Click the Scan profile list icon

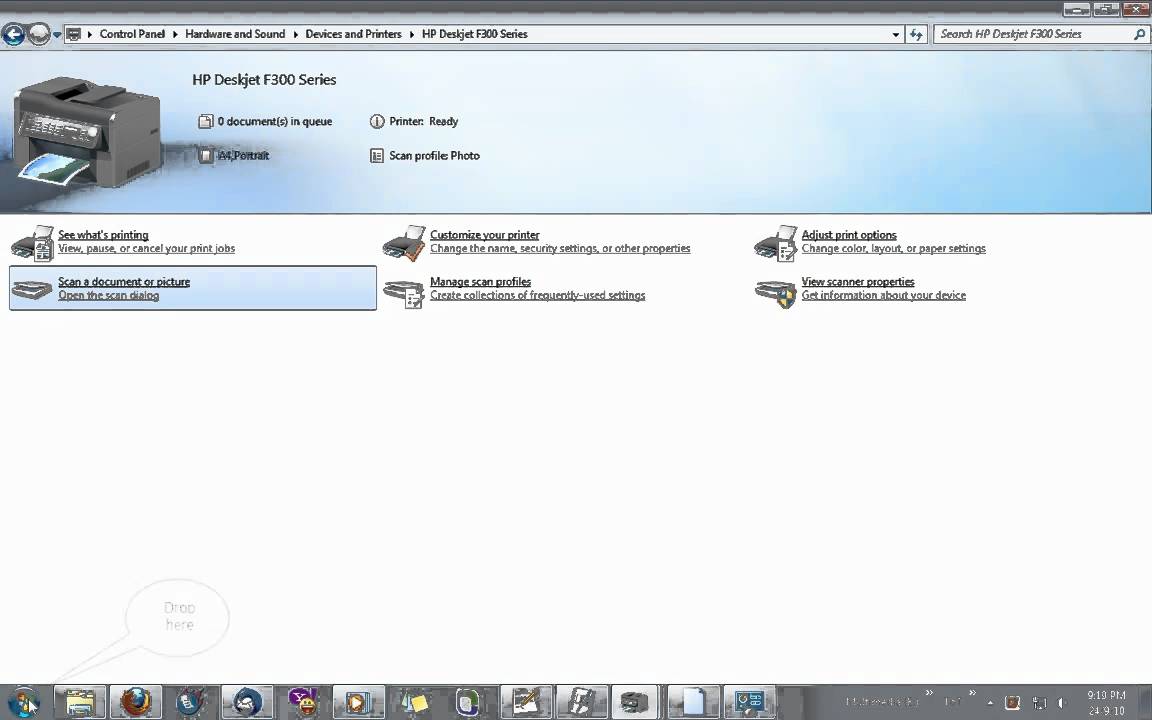click(377, 156)
